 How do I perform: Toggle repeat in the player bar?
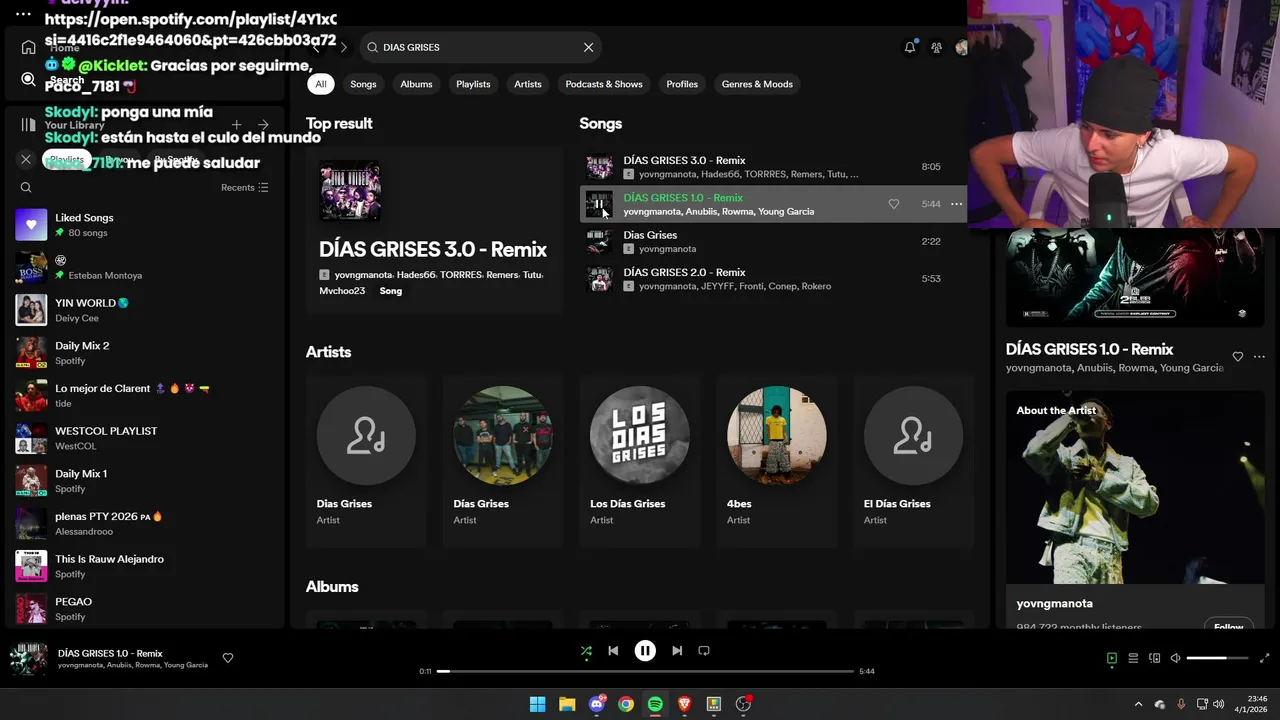[704, 651]
